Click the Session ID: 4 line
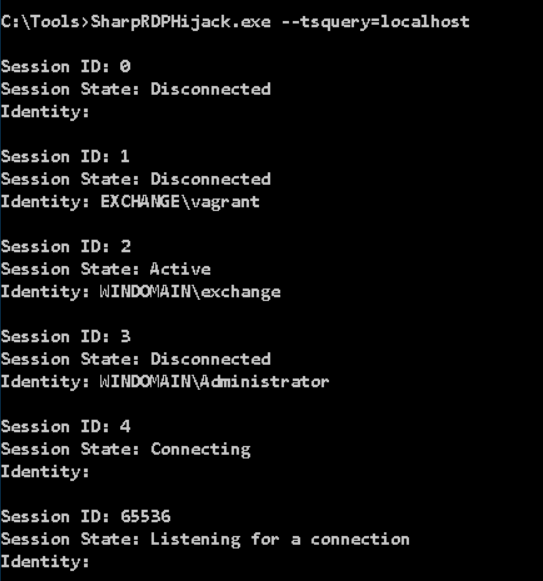This screenshot has width=543, height=581. click(x=66, y=427)
